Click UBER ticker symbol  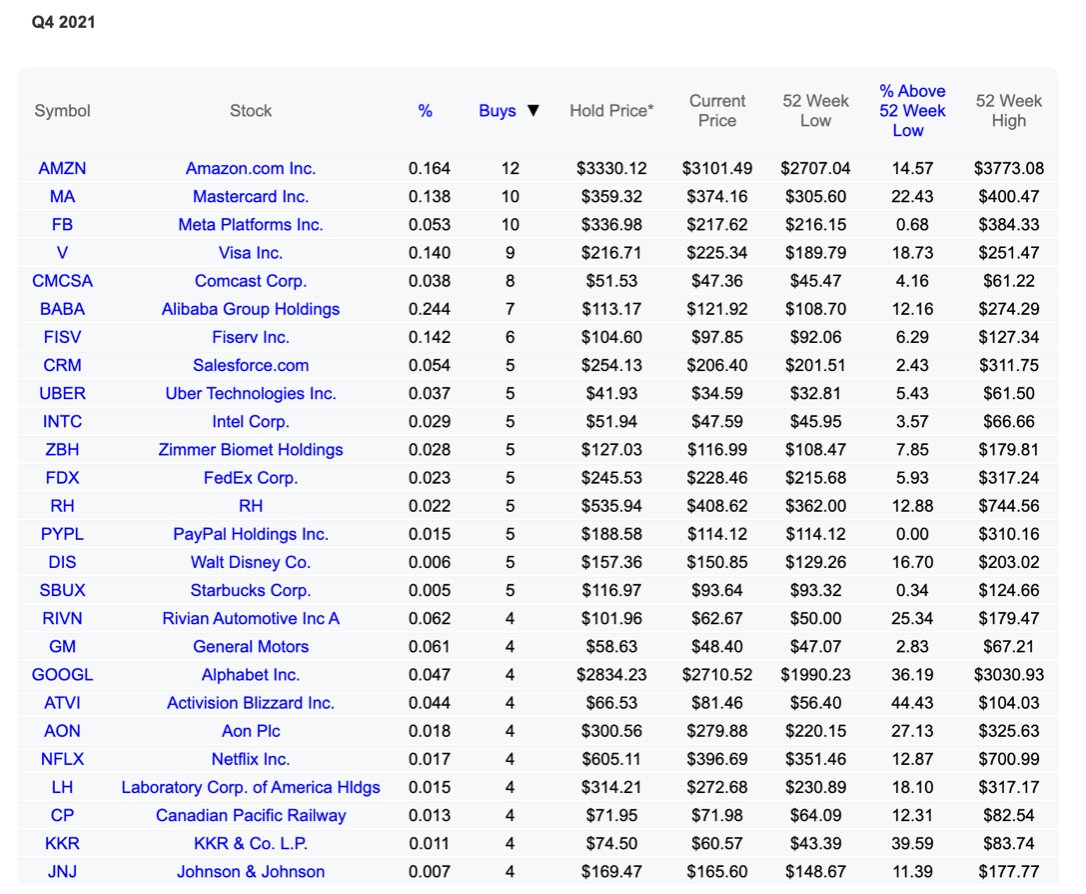pyautogui.click(x=62, y=393)
